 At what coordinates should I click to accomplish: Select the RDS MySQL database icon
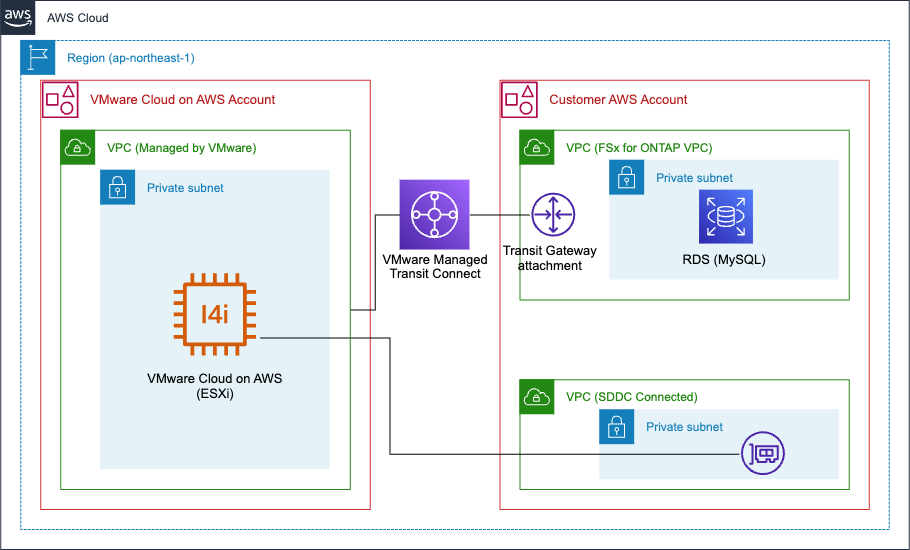click(x=725, y=216)
